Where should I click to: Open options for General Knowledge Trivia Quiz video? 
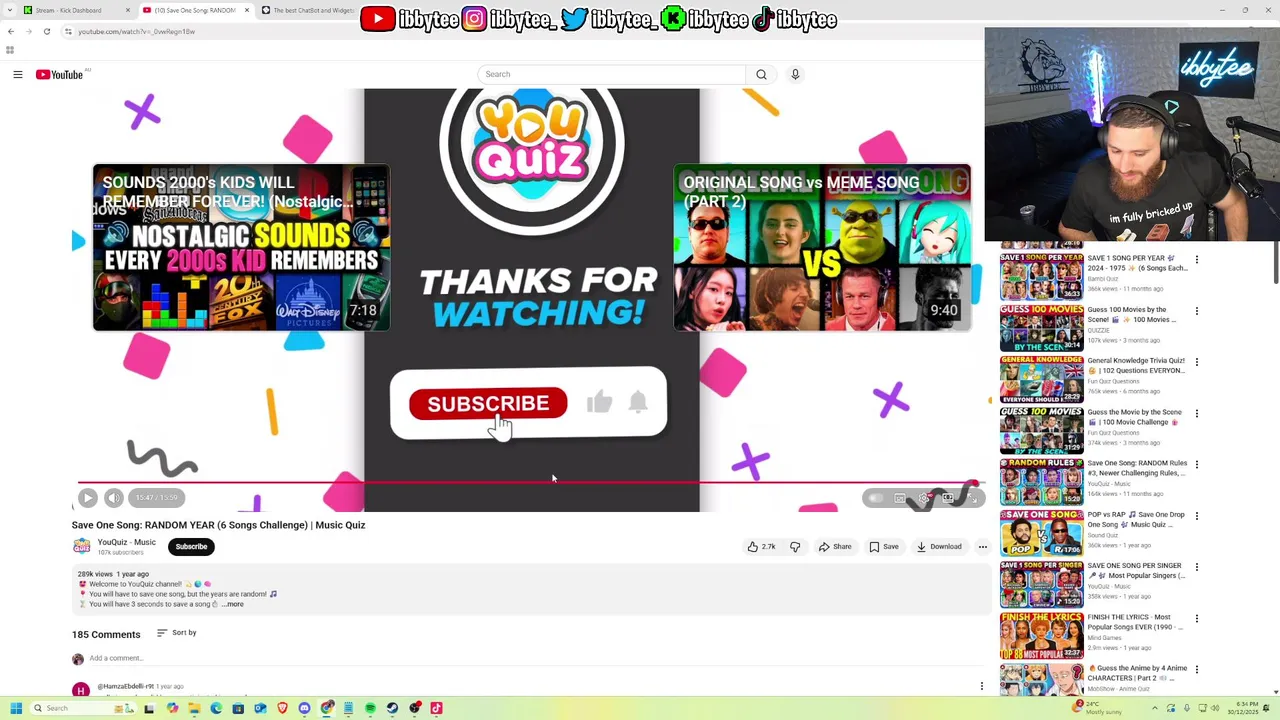[x=1196, y=362]
